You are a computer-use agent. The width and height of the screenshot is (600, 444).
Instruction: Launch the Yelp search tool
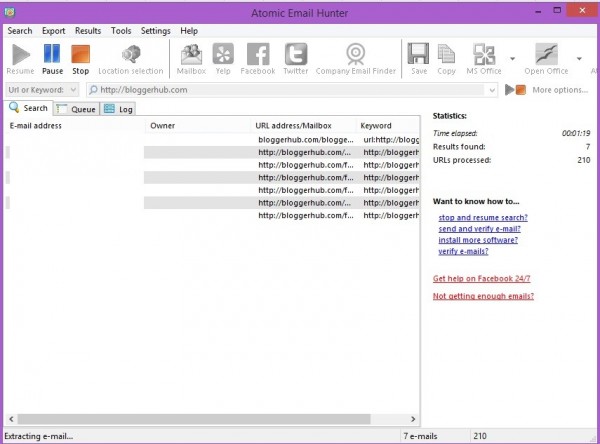pos(223,59)
